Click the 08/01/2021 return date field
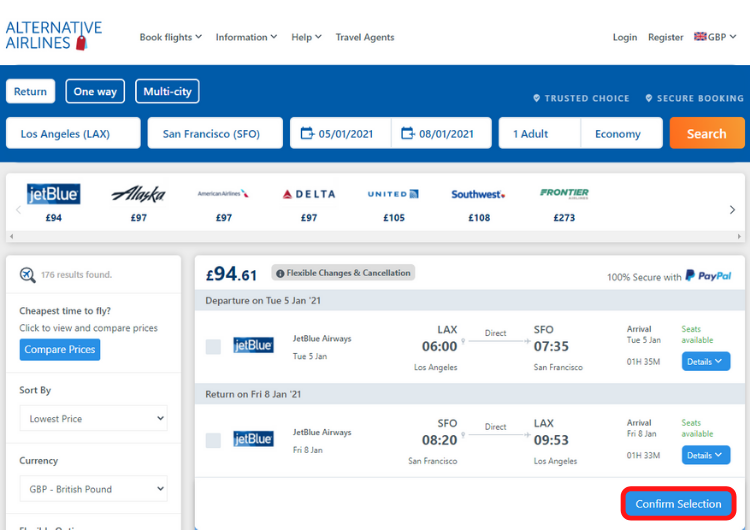750x530 pixels. 441,133
